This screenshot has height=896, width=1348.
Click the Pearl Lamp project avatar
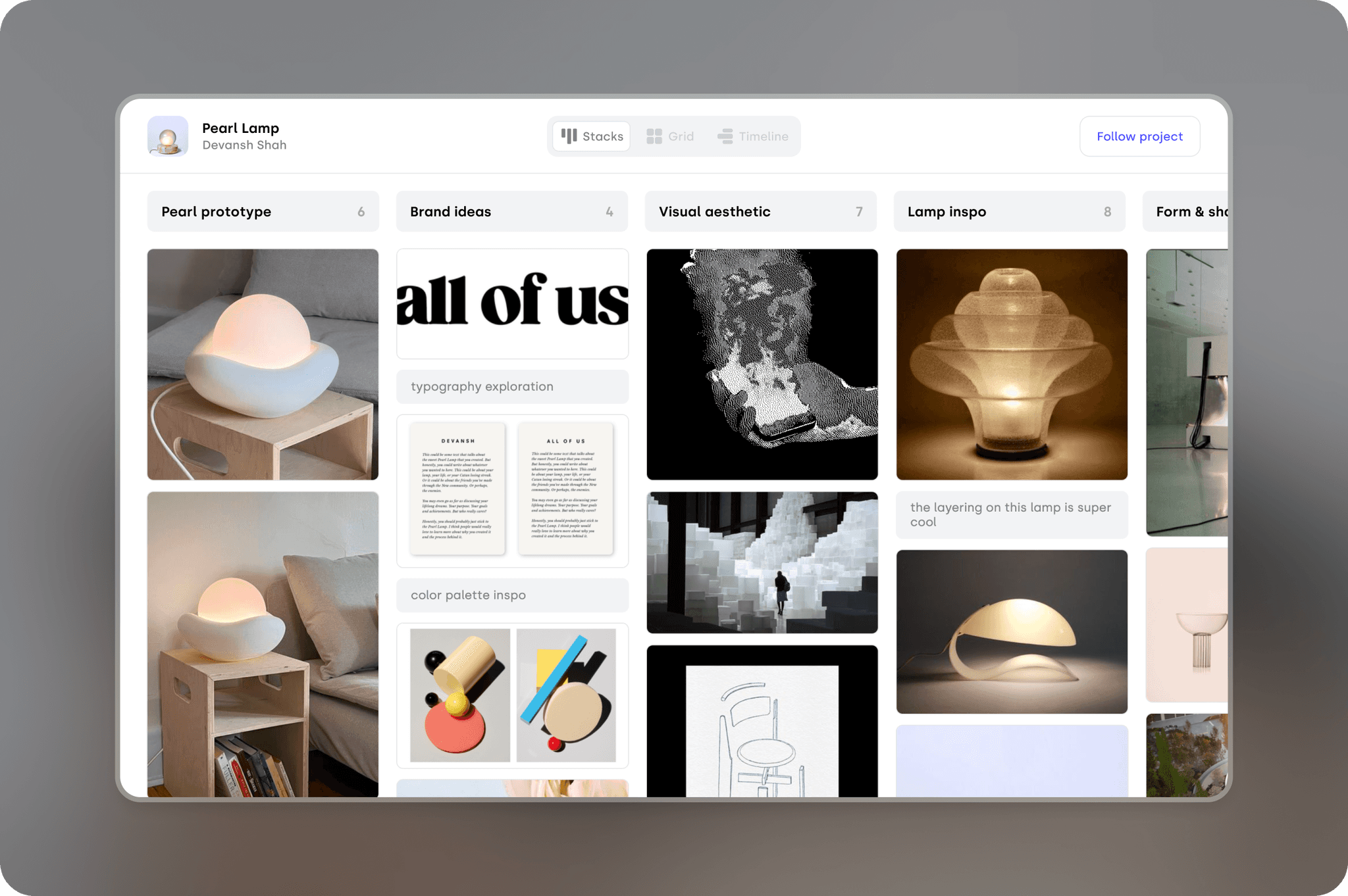coord(167,135)
